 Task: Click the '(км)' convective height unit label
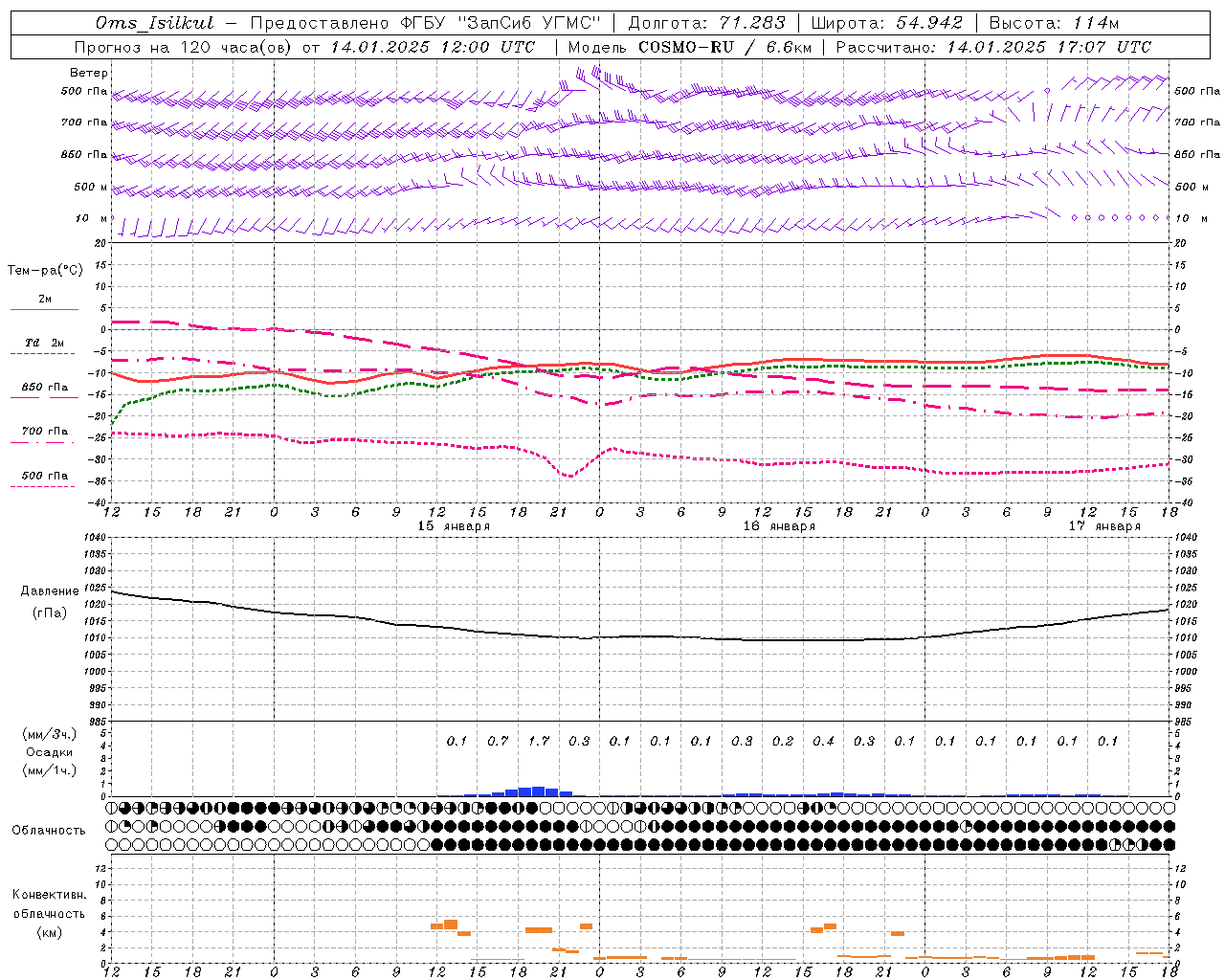coord(50,932)
